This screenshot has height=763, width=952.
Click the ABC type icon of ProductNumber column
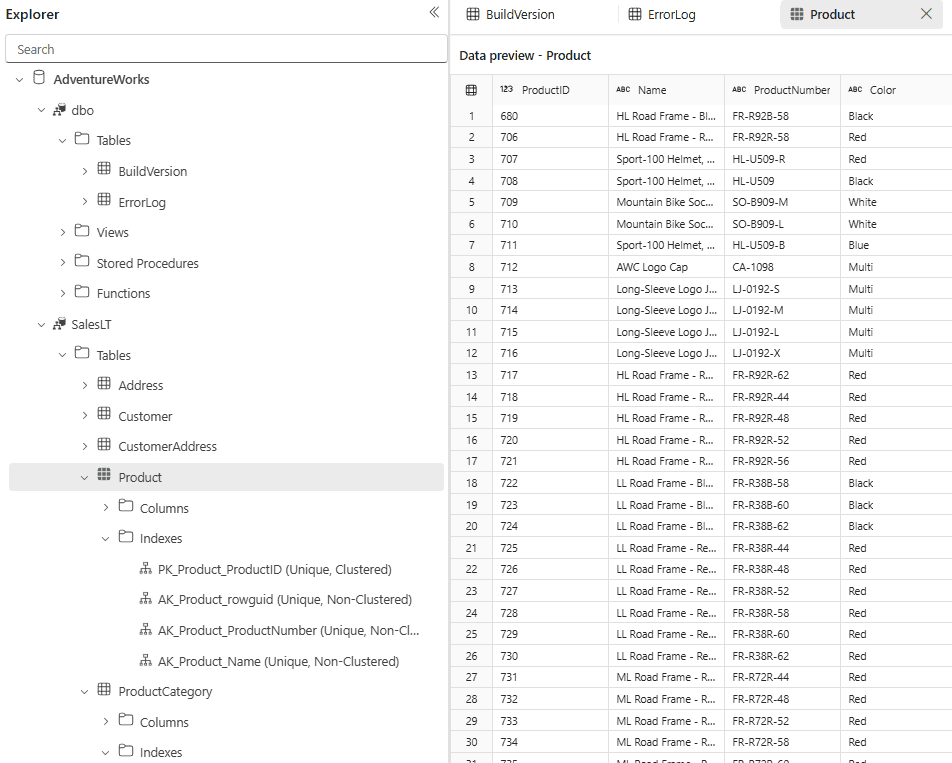click(x=739, y=89)
